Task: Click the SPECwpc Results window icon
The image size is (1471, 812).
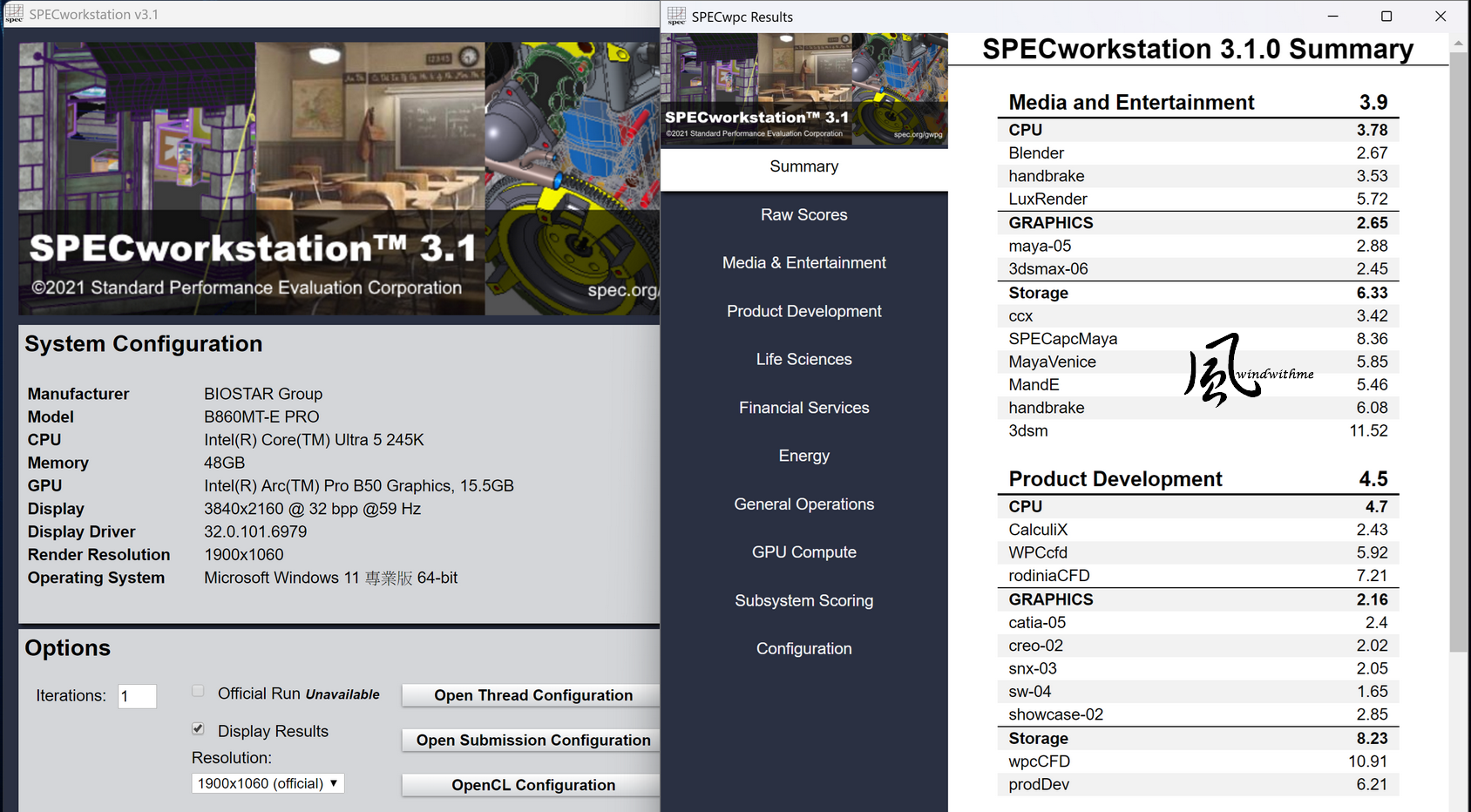Action: pos(676,16)
